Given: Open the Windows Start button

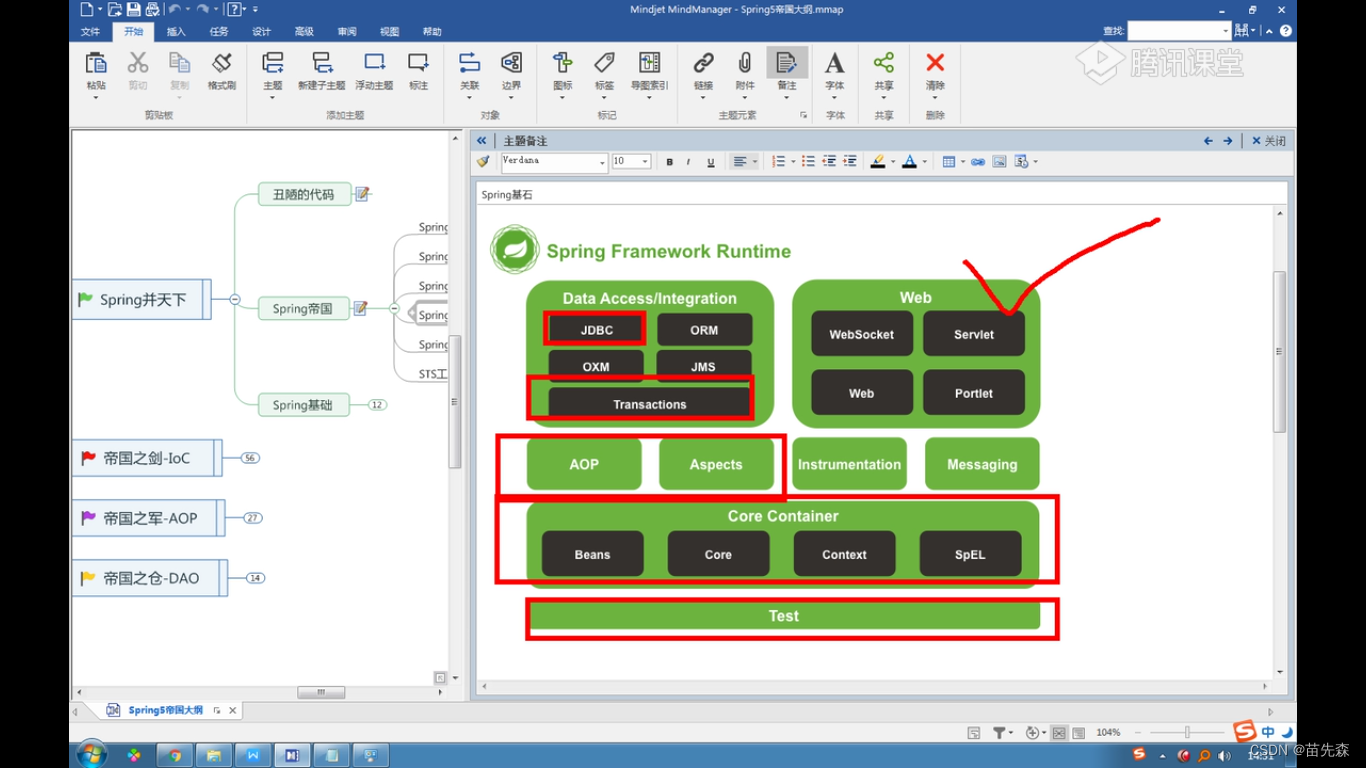Looking at the screenshot, I should pyautogui.click(x=91, y=754).
